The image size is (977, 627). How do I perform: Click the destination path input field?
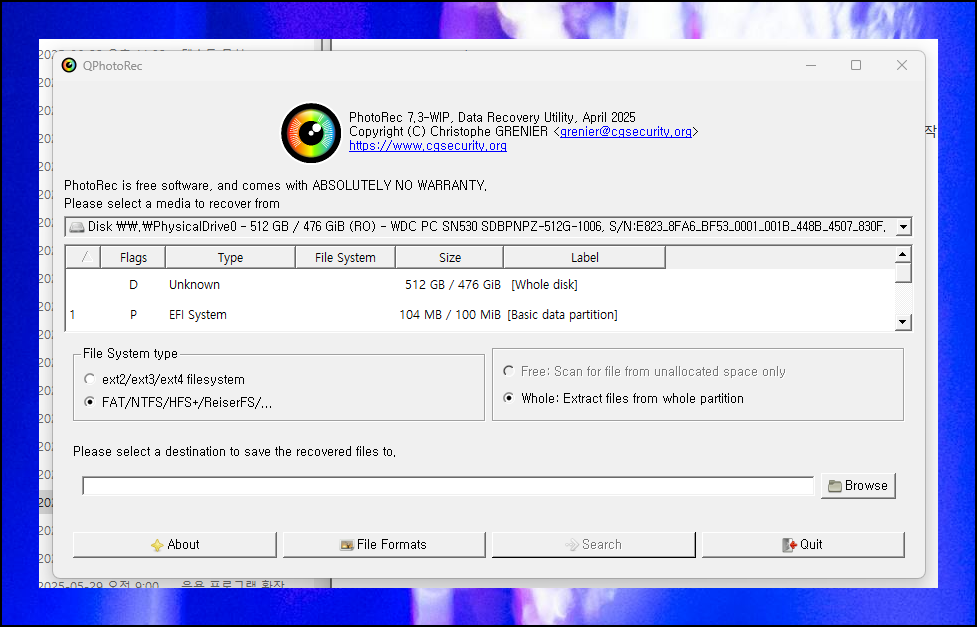(448, 486)
